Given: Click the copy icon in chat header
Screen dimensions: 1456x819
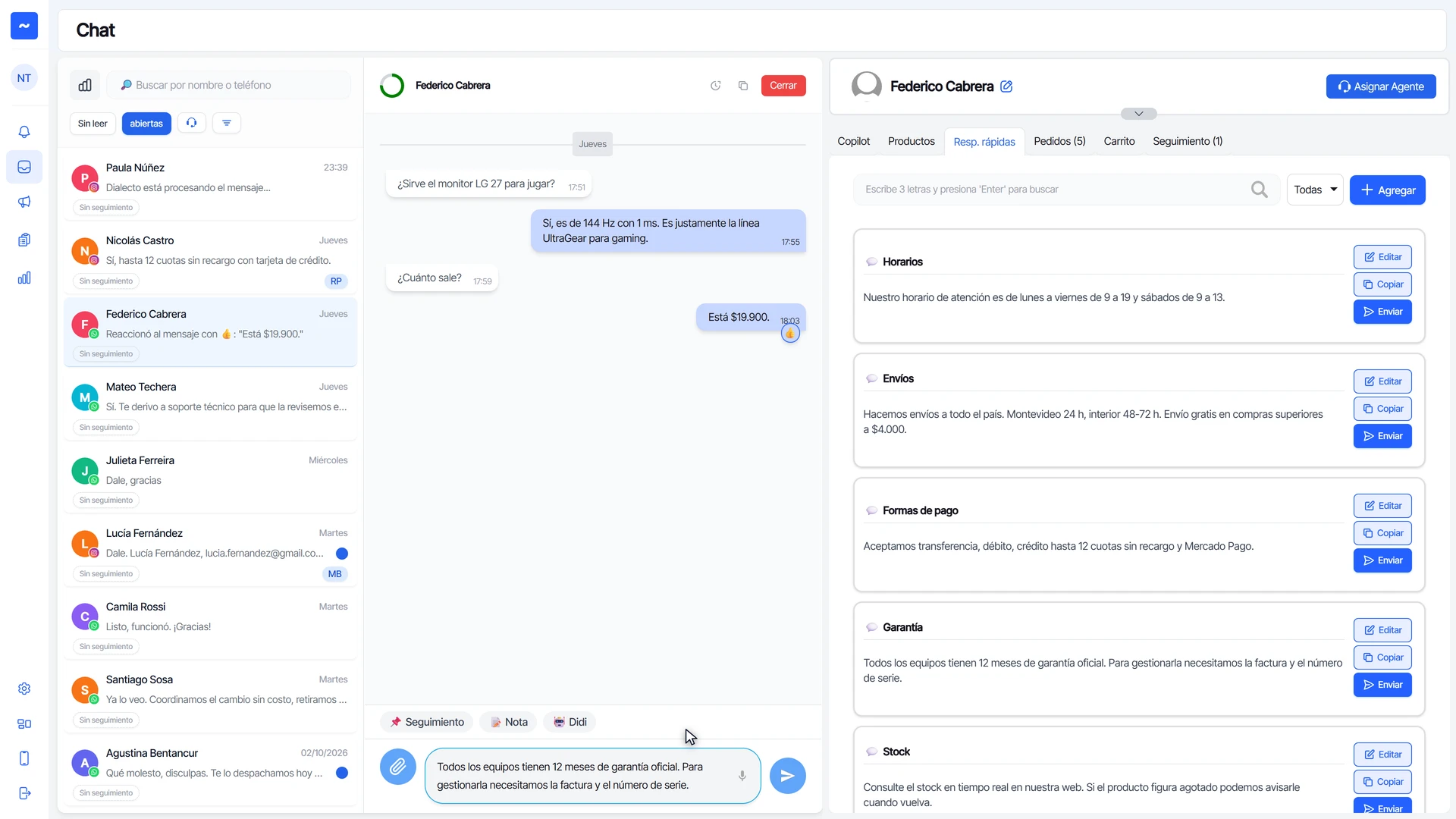Looking at the screenshot, I should tap(743, 86).
